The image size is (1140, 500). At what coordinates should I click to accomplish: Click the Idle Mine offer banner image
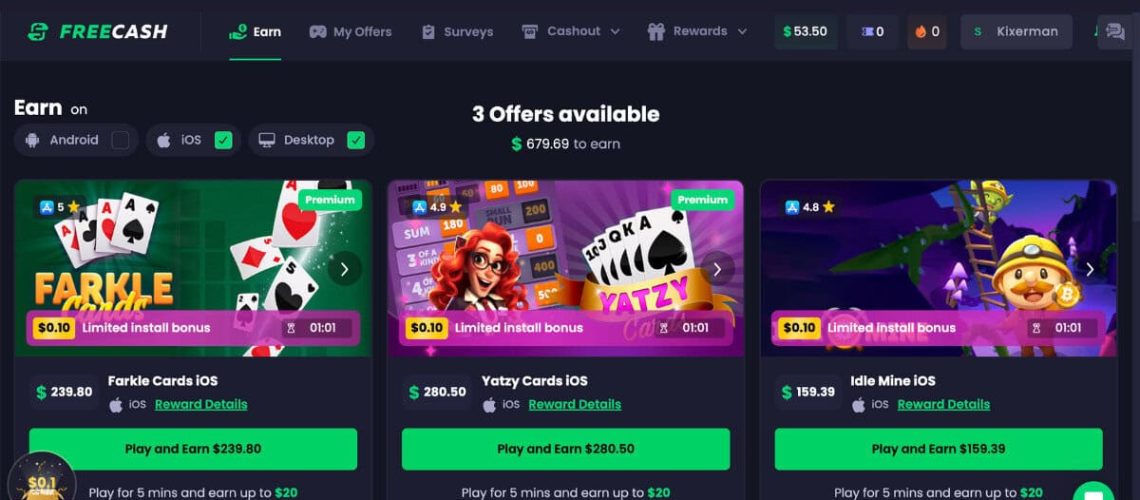coord(939,268)
